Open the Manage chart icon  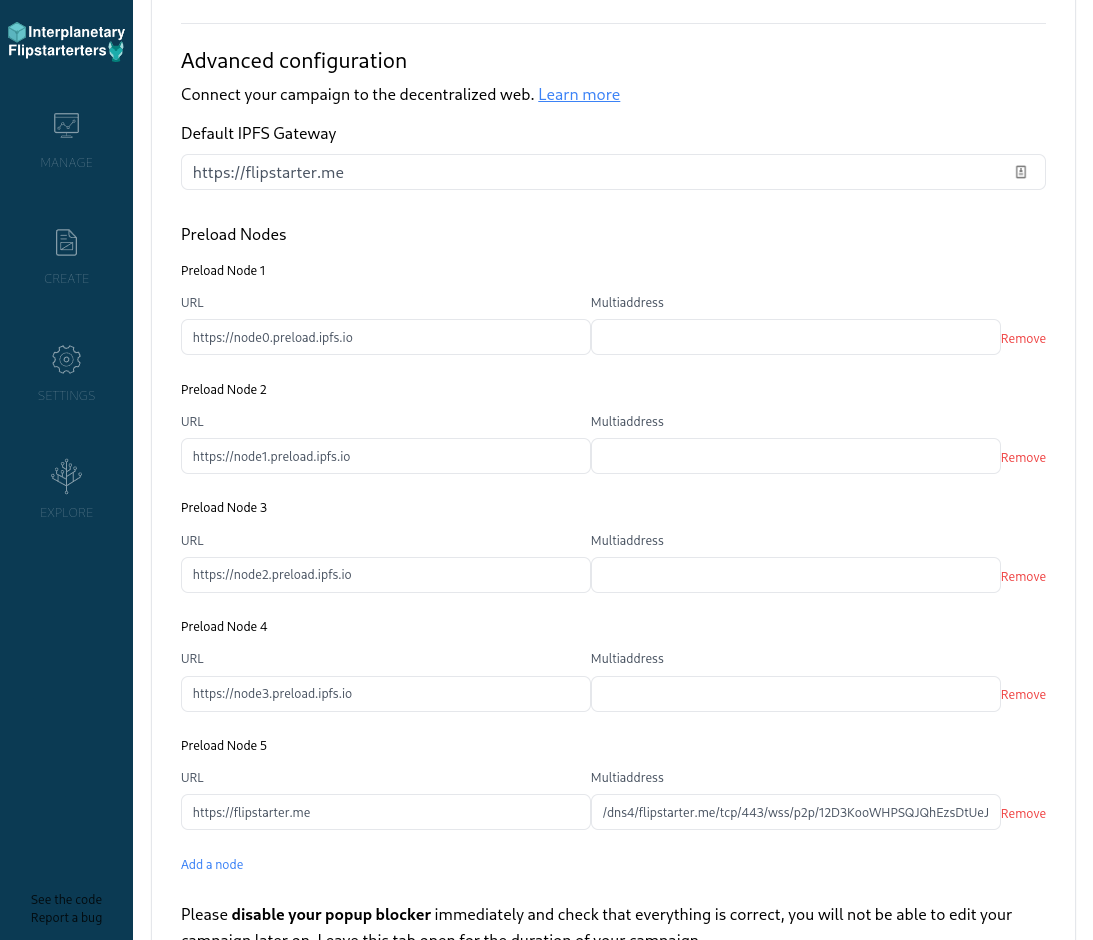click(66, 125)
